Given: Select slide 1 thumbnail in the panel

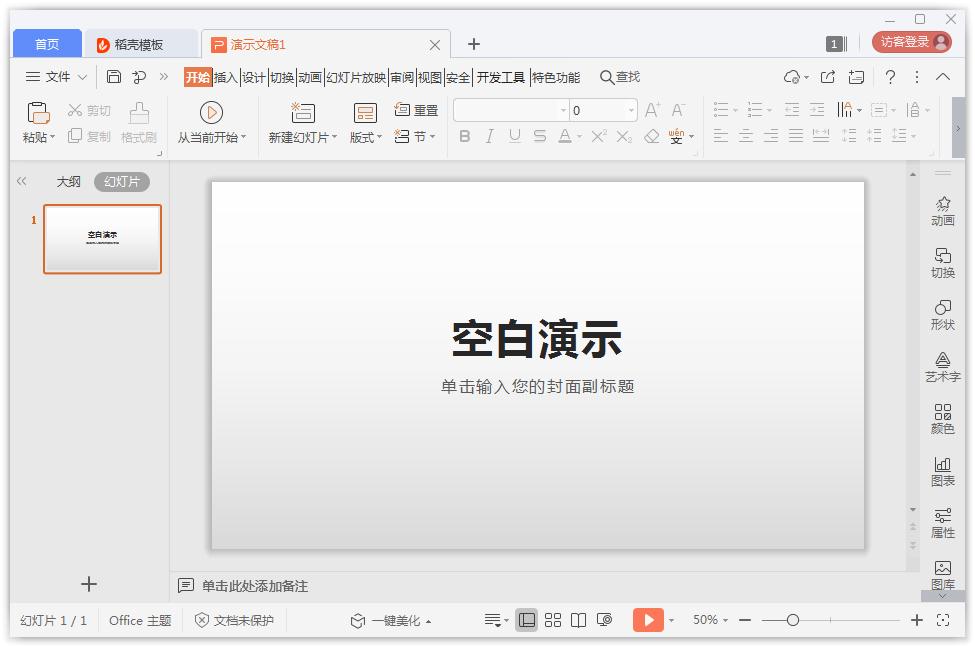Looking at the screenshot, I should [102, 238].
